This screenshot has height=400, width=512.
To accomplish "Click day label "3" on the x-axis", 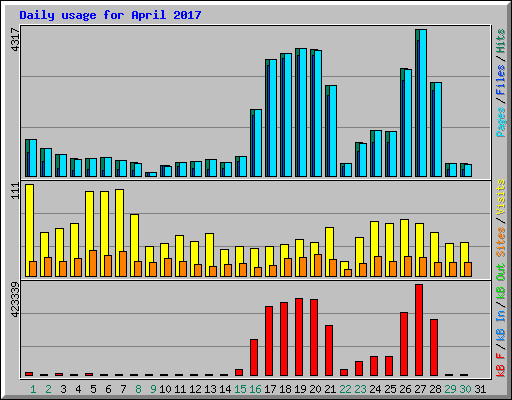I will tap(63, 389).
